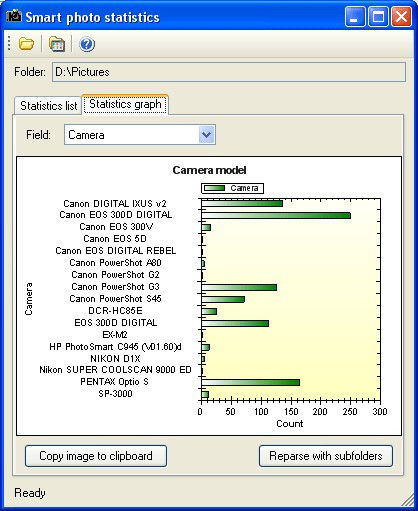
Task: Maximize the Smart photo statistics window
Action: click(x=378, y=16)
